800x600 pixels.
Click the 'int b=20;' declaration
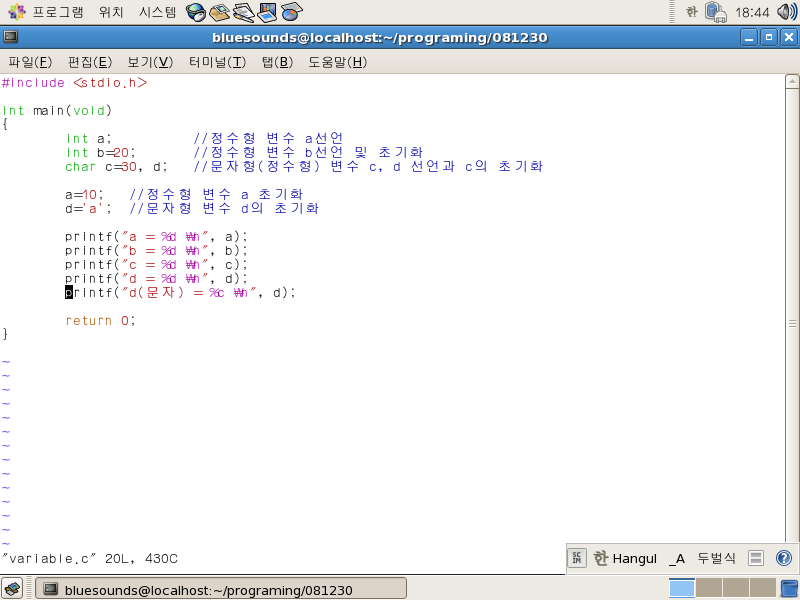(x=101, y=153)
